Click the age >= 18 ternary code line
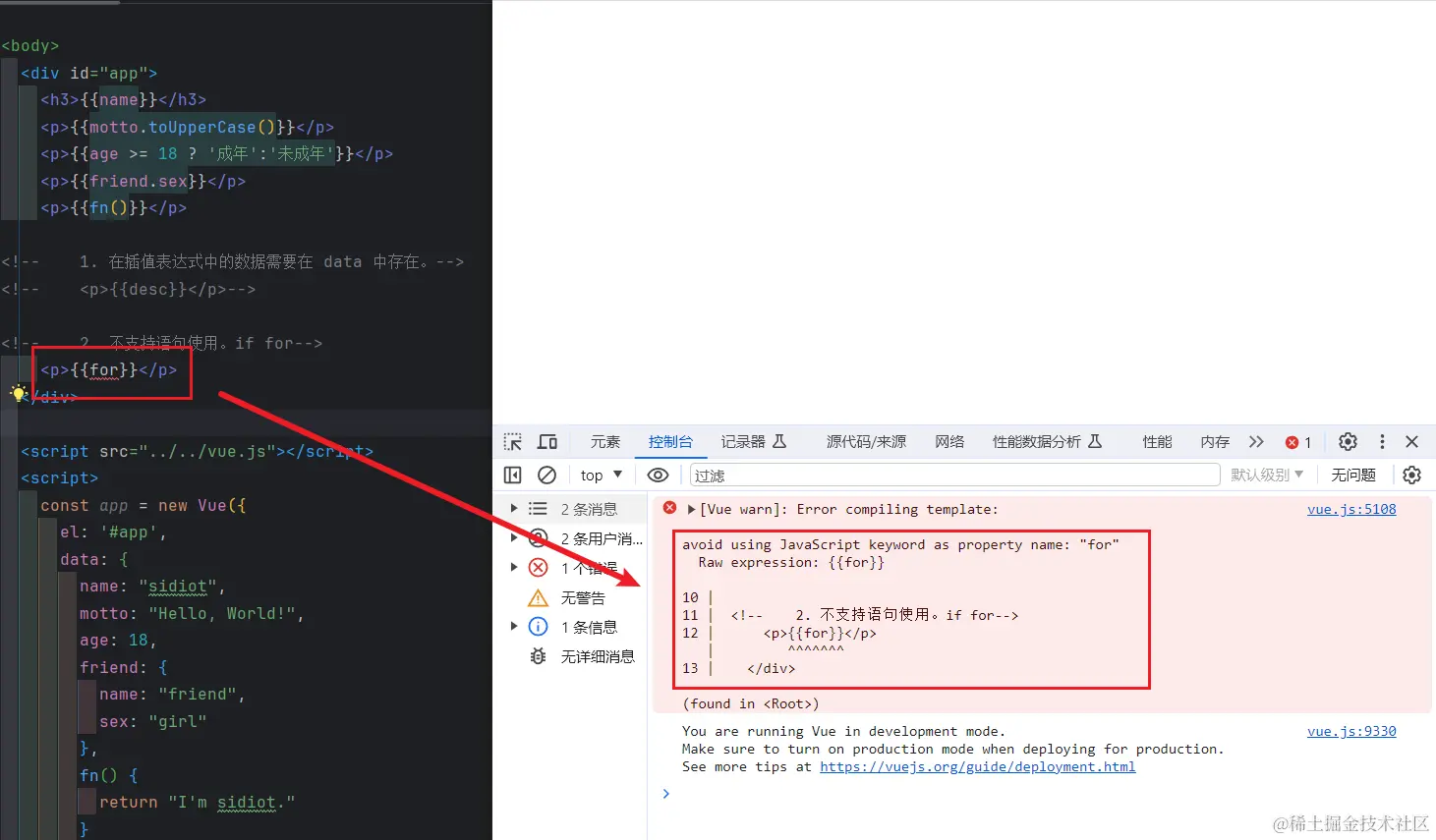 [x=216, y=153]
